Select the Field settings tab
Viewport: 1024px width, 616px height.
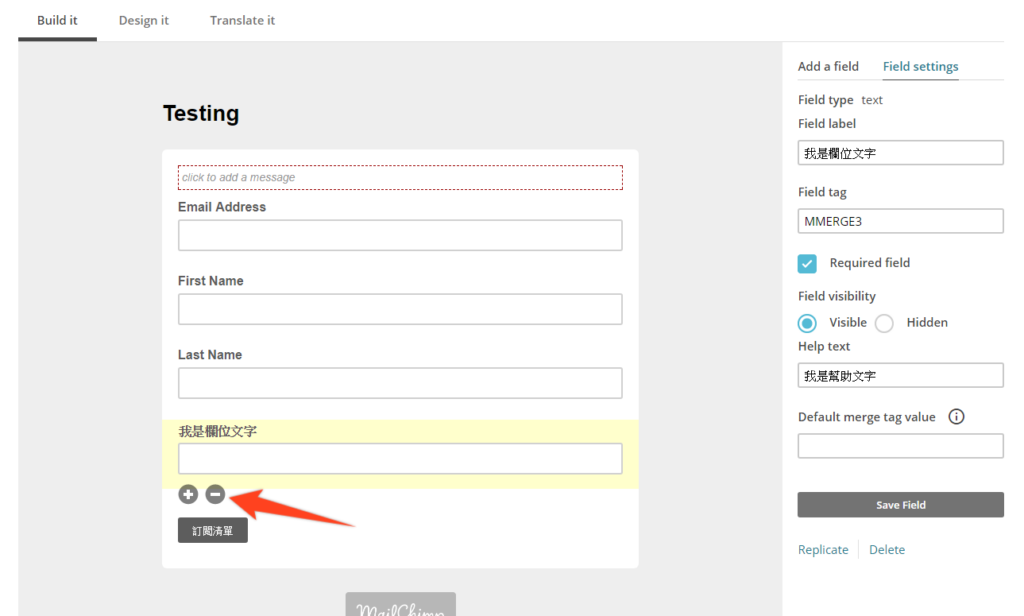pos(920,66)
